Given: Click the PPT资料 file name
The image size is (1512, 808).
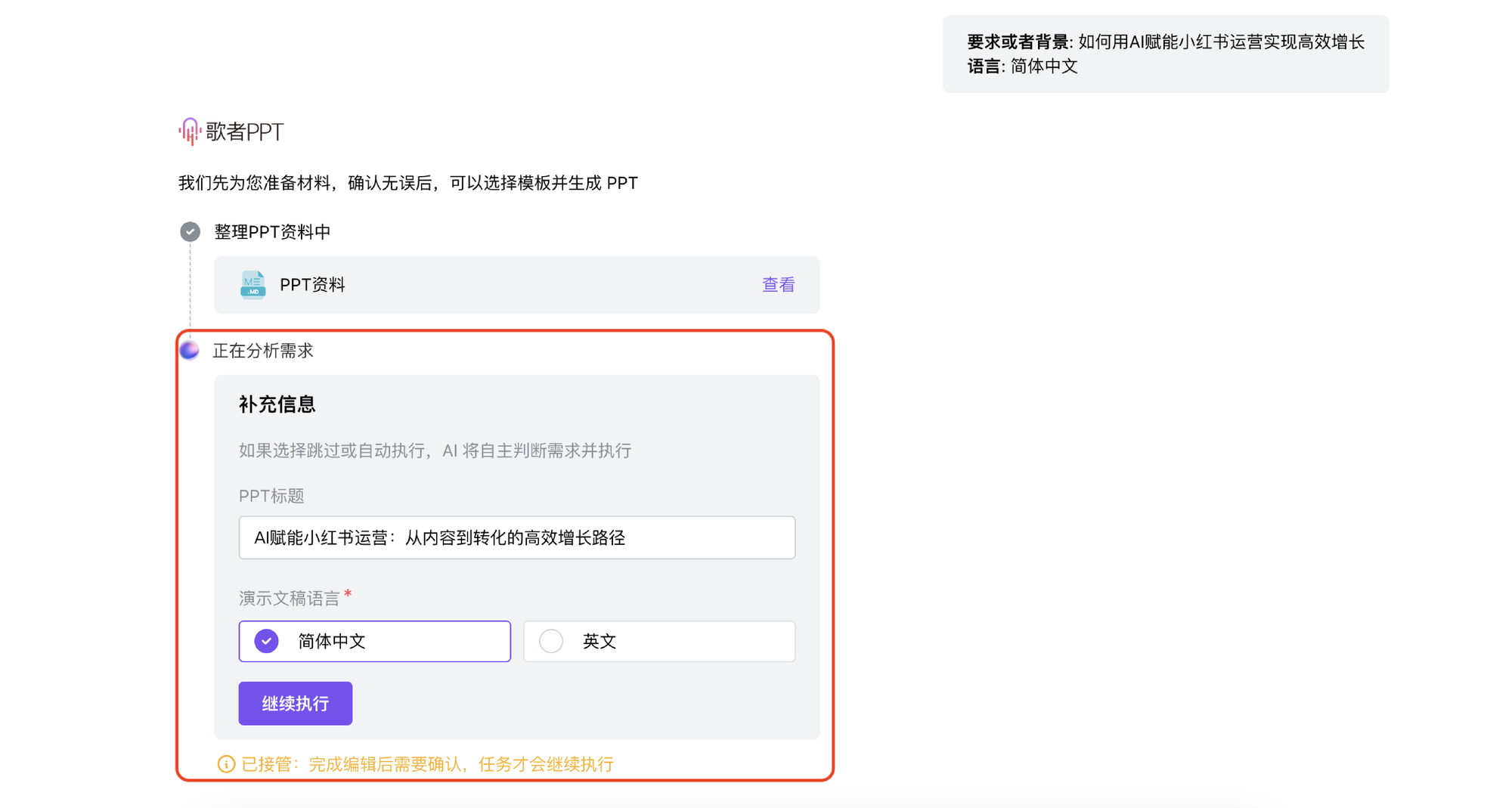Looking at the screenshot, I should point(312,285).
